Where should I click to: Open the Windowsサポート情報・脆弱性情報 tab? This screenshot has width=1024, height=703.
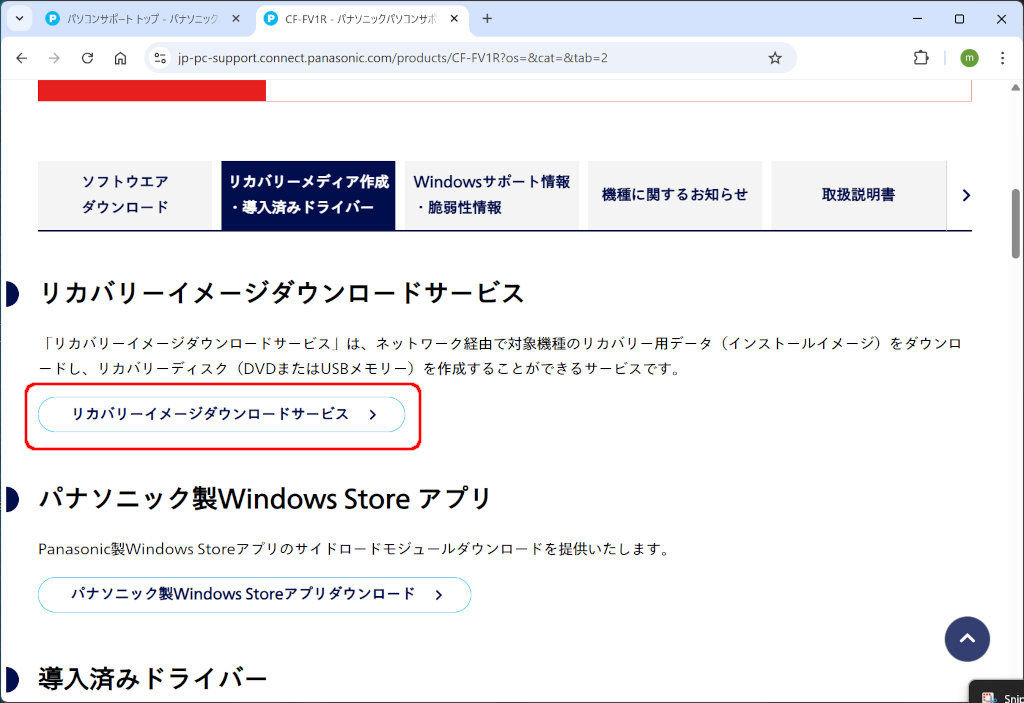tap(492, 195)
